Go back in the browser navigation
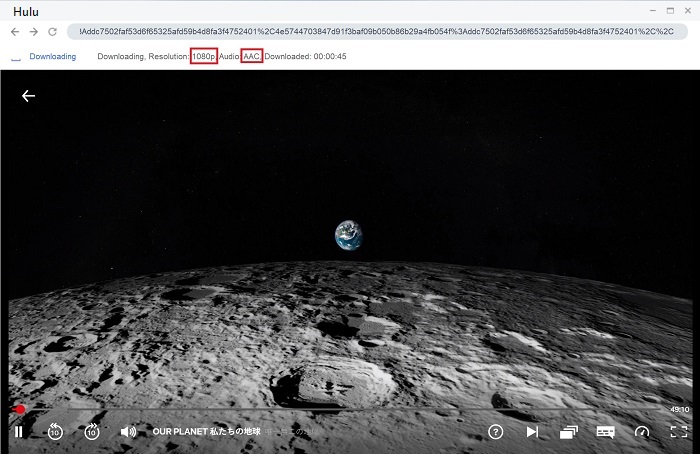Image resolution: width=700 pixels, height=454 pixels. point(15,32)
